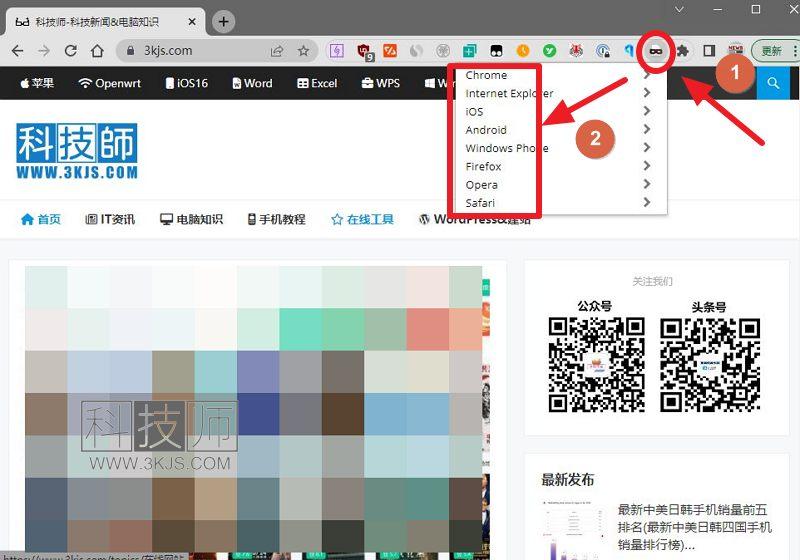Expand the Opera submenu arrow
The image size is (800, 560).
pos(646,184)
